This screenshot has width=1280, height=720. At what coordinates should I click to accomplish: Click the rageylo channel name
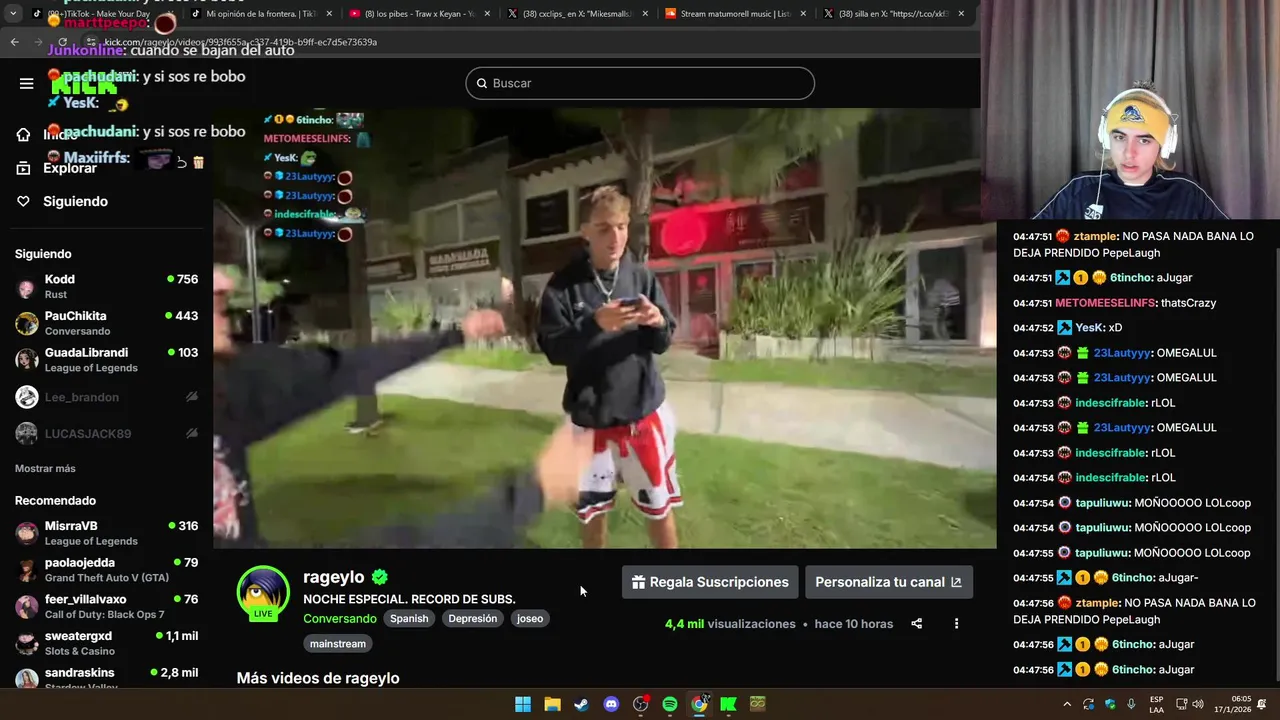(334, 577)
